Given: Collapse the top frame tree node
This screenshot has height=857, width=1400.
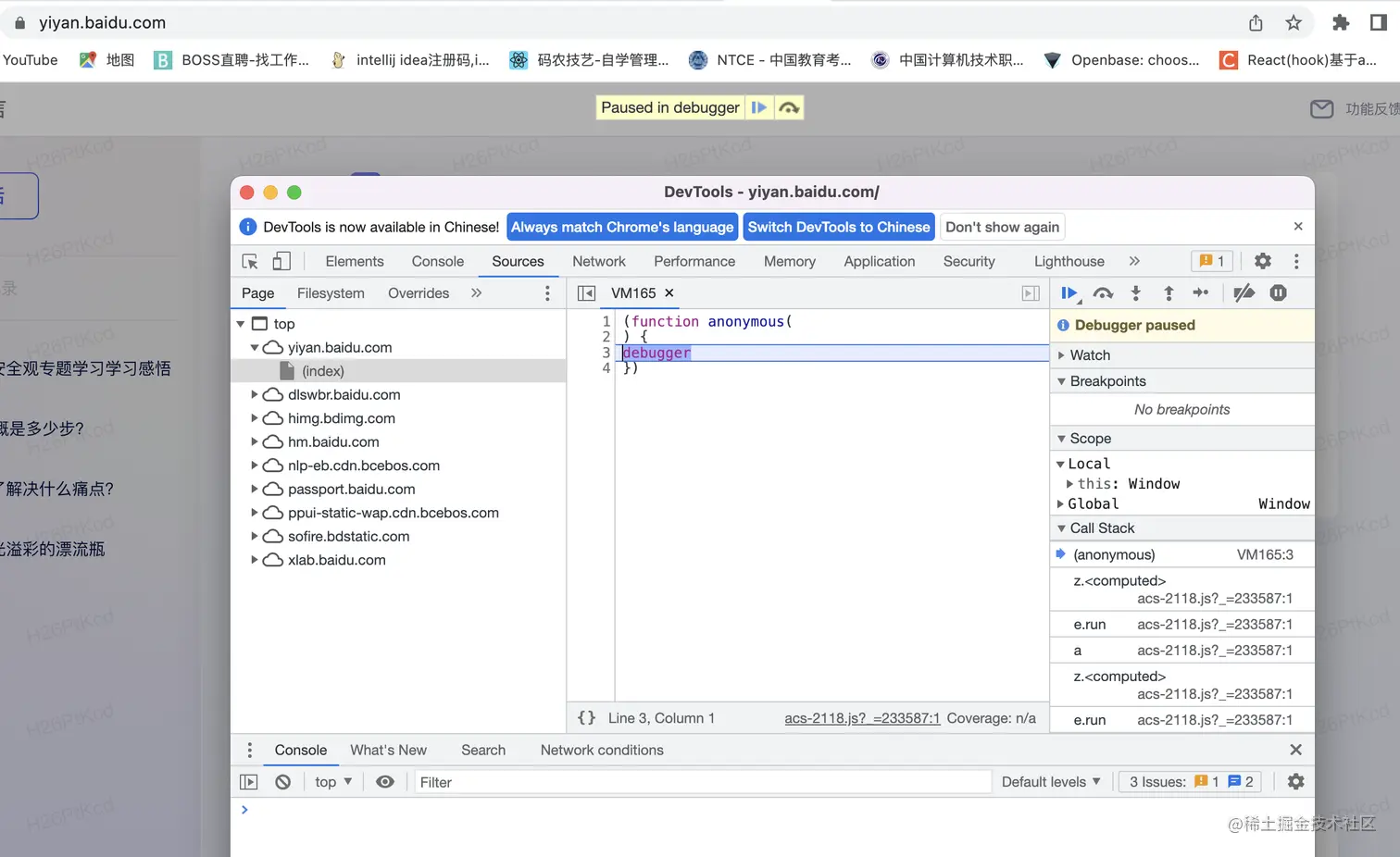Looking at the screenshot, I should 241,324.
